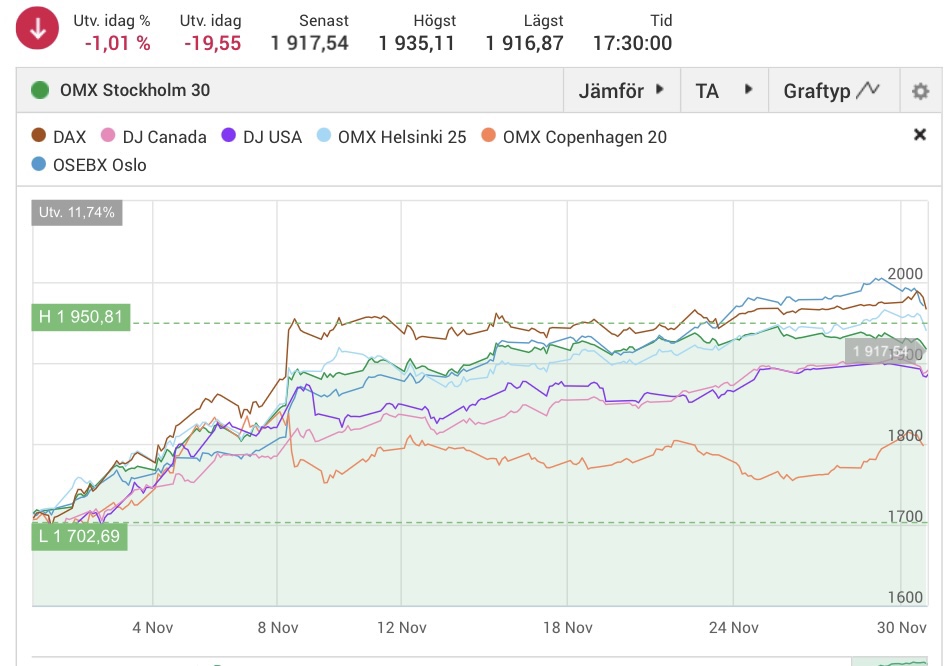
Task: Click the 8 Nov date axis marker
Action: click(x=277, y=628)
